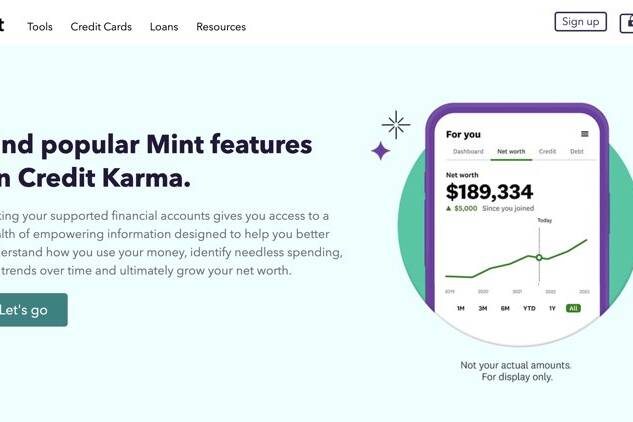Open the Resources menu

[221, 27]
